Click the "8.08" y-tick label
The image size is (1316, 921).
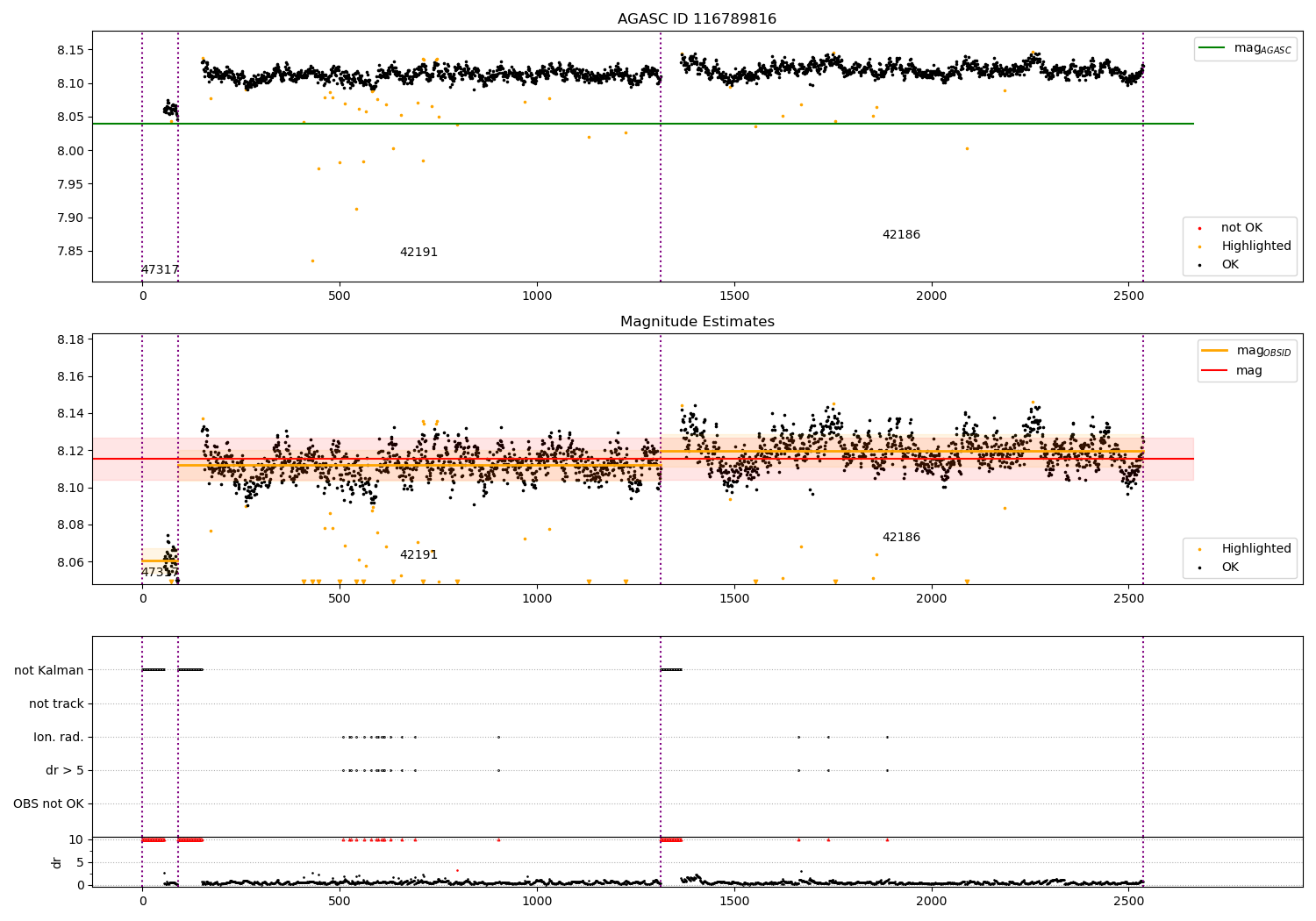(x=70, y=525)
